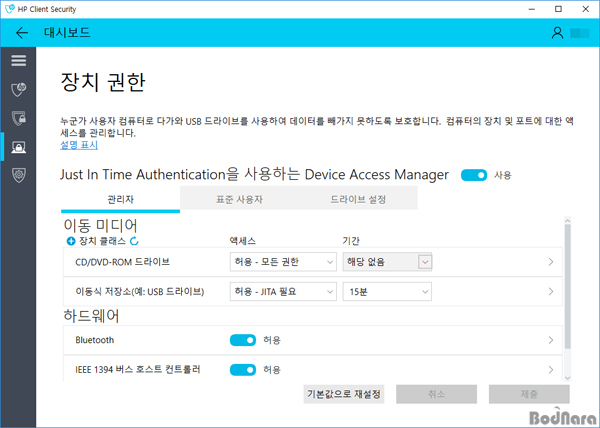This screenshot has height=428, width=600.
Task: Open the shield gear sidebar icon
Action: pyautogui.click(x=18, y=175)
